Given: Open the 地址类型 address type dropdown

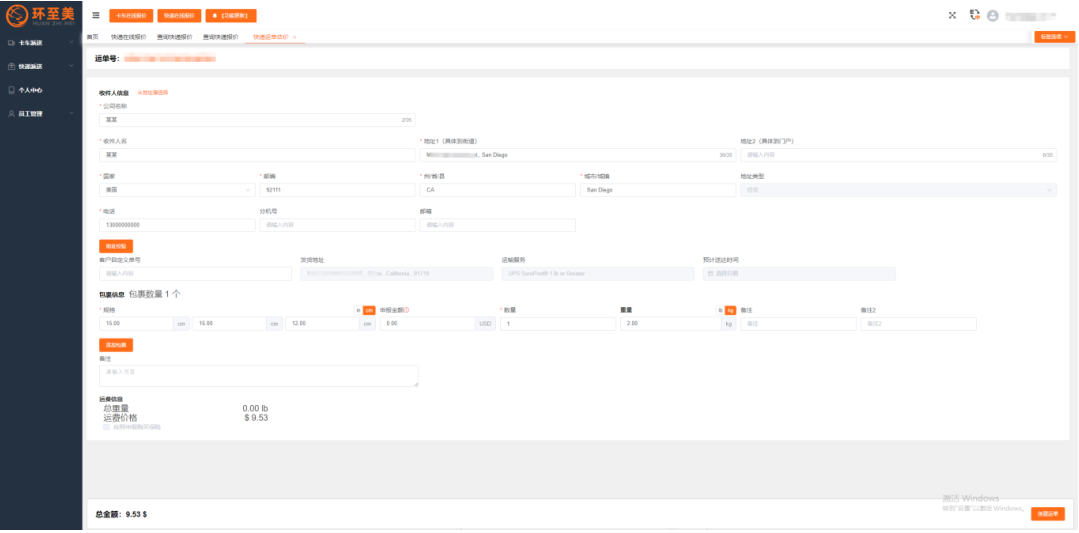Looking at the screenshot, I should click(x=897, y=189).
